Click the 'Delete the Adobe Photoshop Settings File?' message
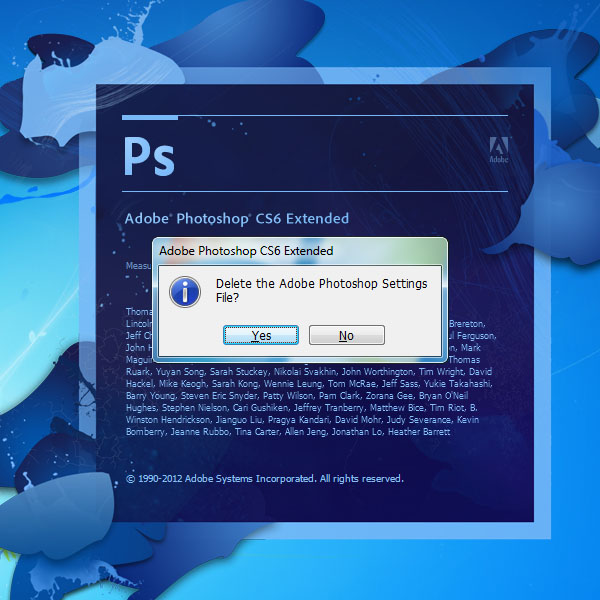The image size is (600, 600). (x=321, y=290)
